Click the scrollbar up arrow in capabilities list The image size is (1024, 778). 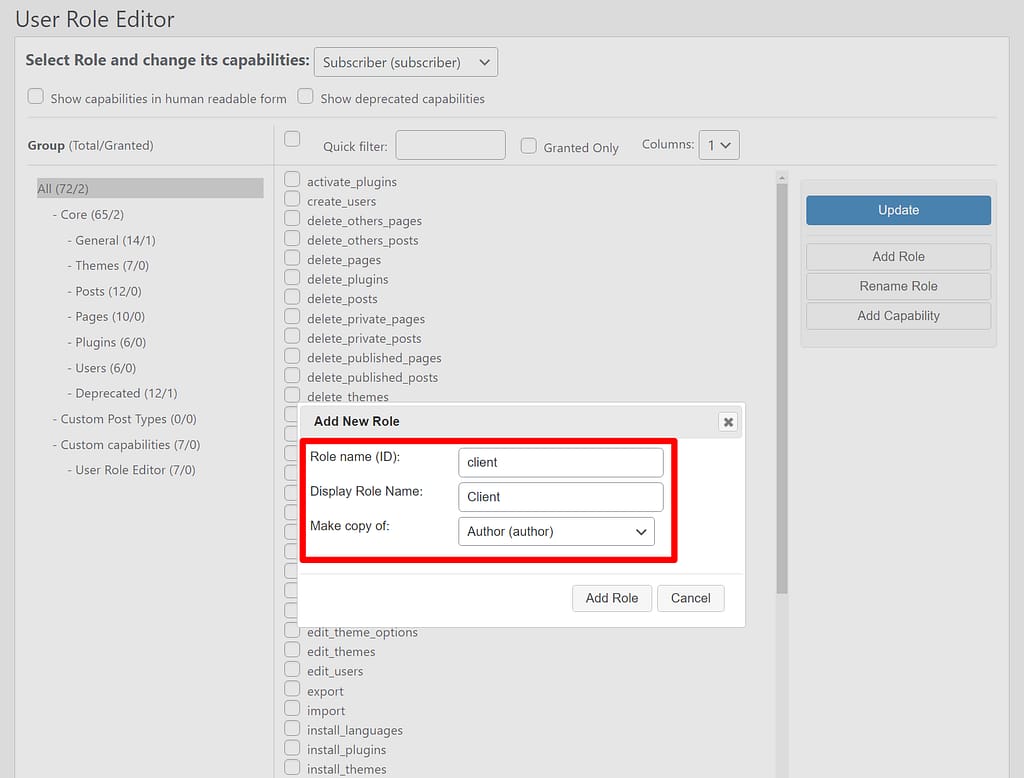coord(782,177)
